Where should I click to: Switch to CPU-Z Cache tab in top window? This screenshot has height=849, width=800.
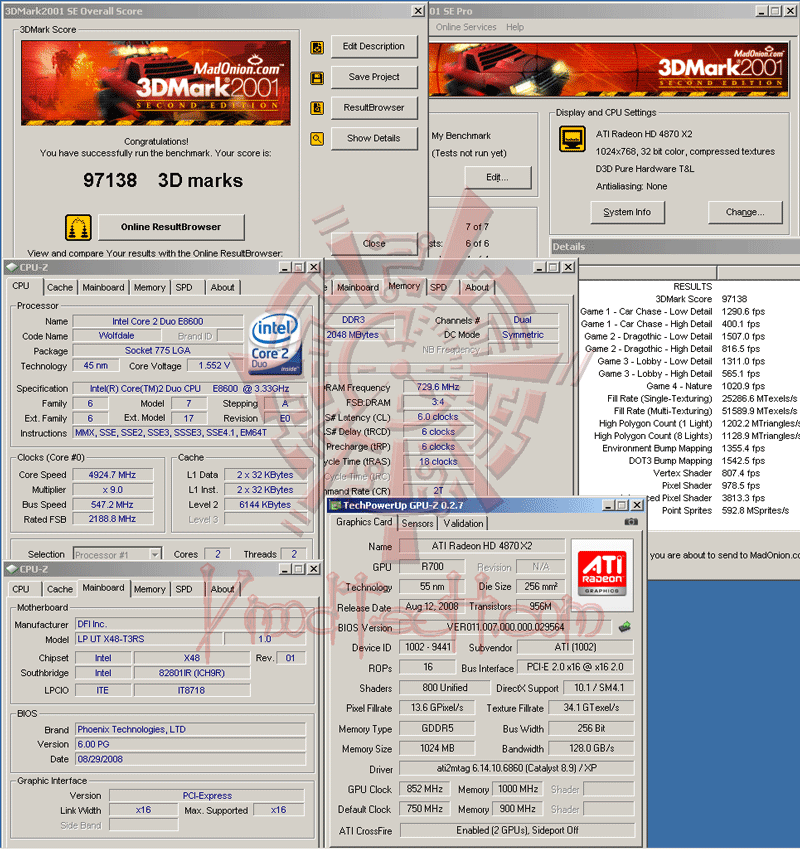60,288
